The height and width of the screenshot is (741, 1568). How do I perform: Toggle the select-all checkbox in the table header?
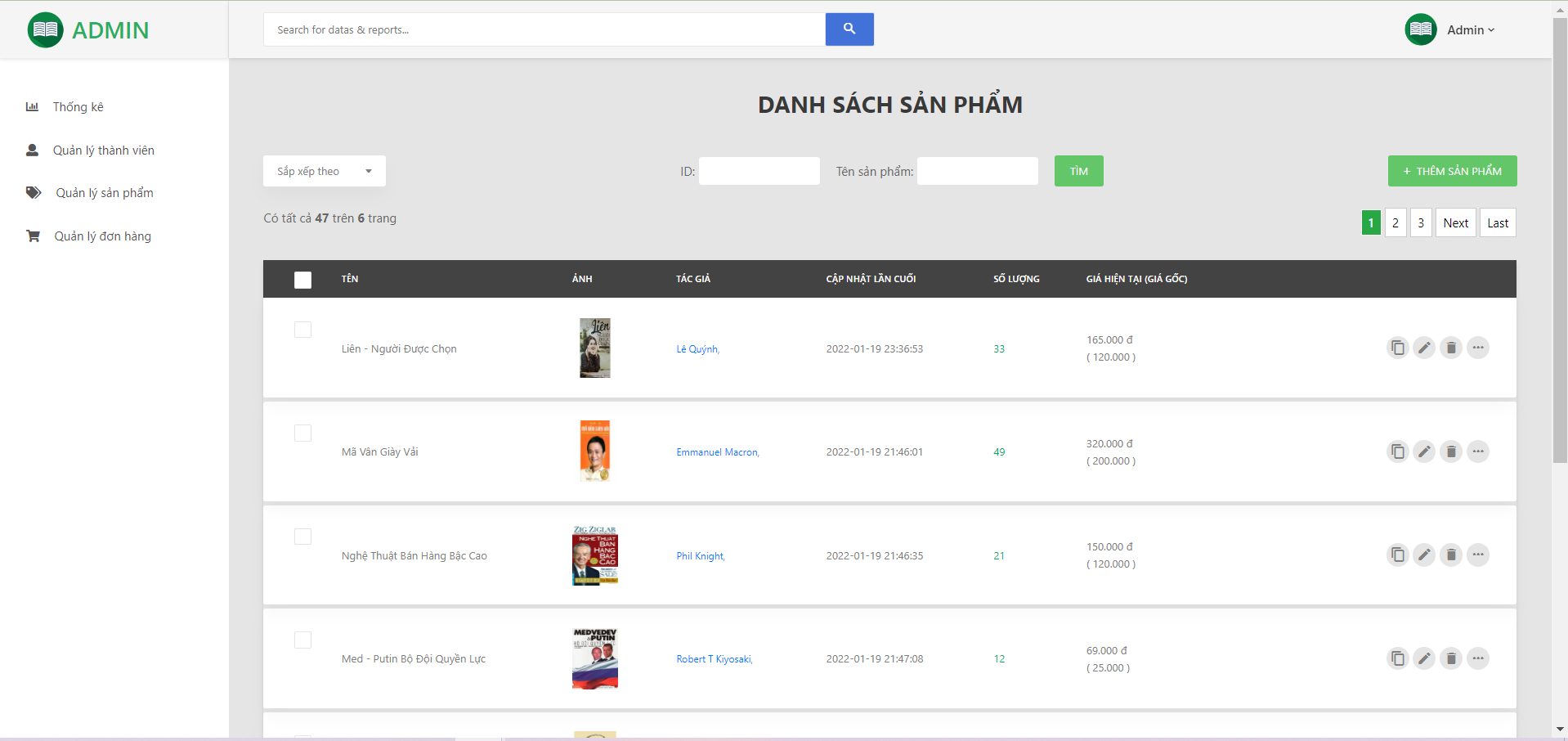[x=302, y=279]
